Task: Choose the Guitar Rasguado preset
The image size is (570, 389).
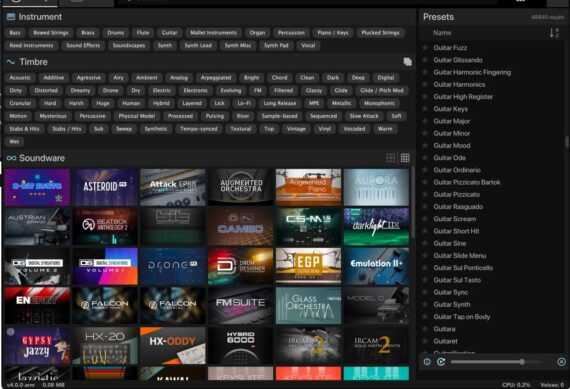Action: tap(458, 206)
